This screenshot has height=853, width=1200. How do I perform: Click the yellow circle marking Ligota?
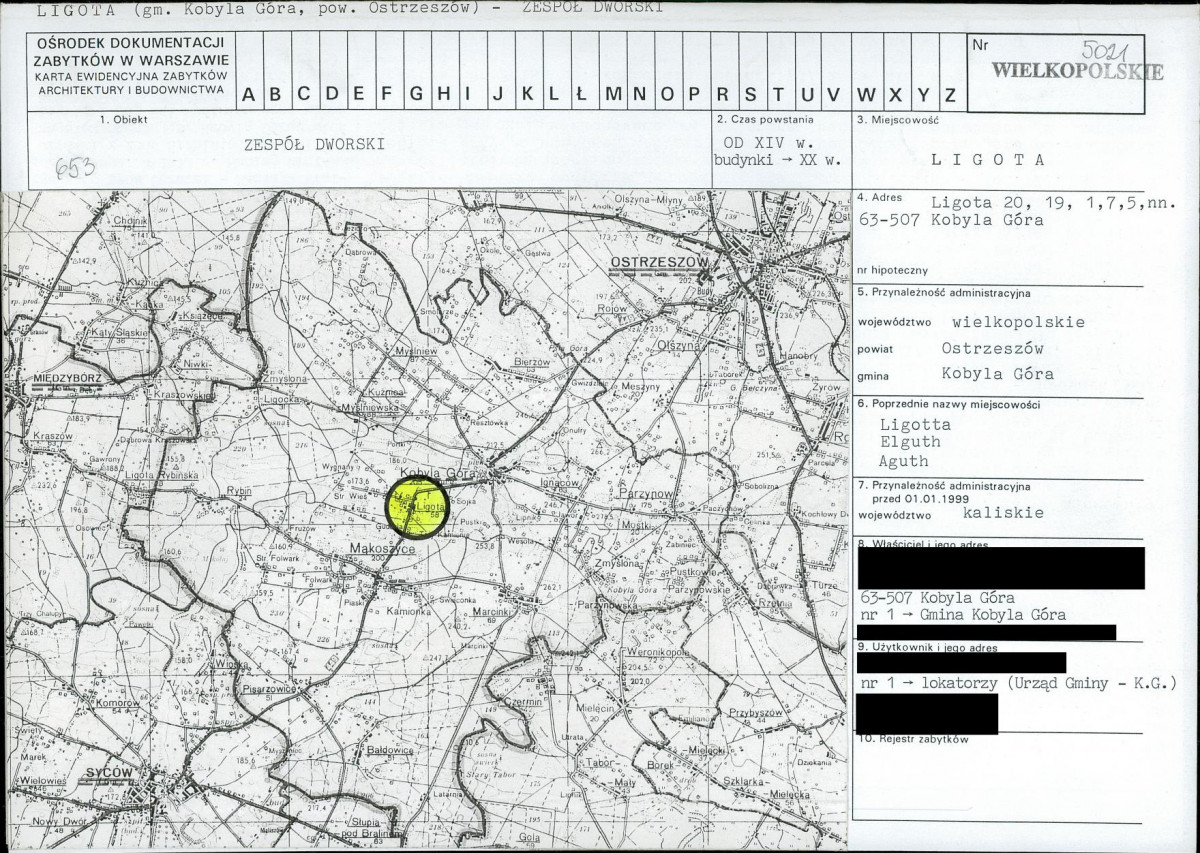[x=417, y=507]
